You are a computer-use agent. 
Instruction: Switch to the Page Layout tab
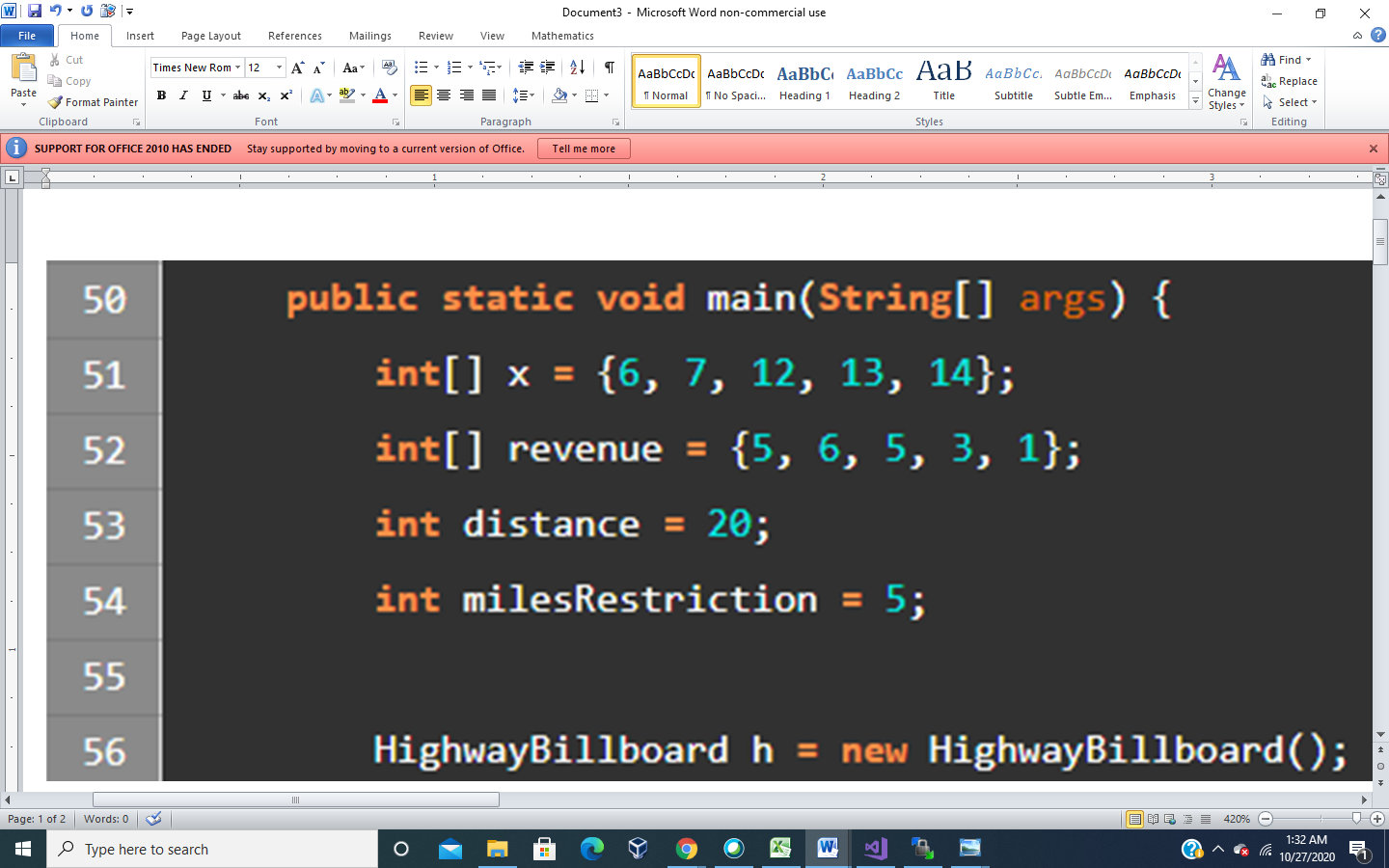tap(211, 36)
